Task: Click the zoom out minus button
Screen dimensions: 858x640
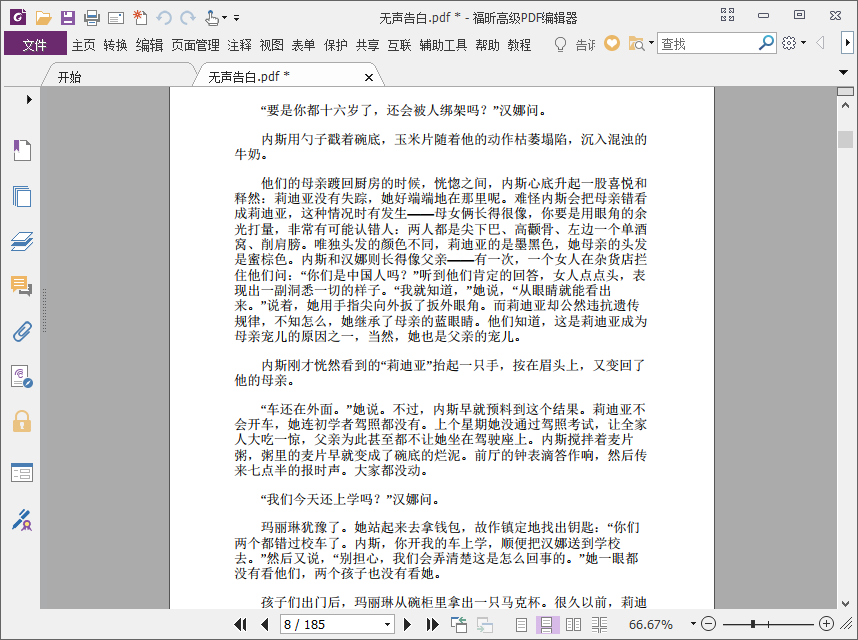Action: point(708,624)
